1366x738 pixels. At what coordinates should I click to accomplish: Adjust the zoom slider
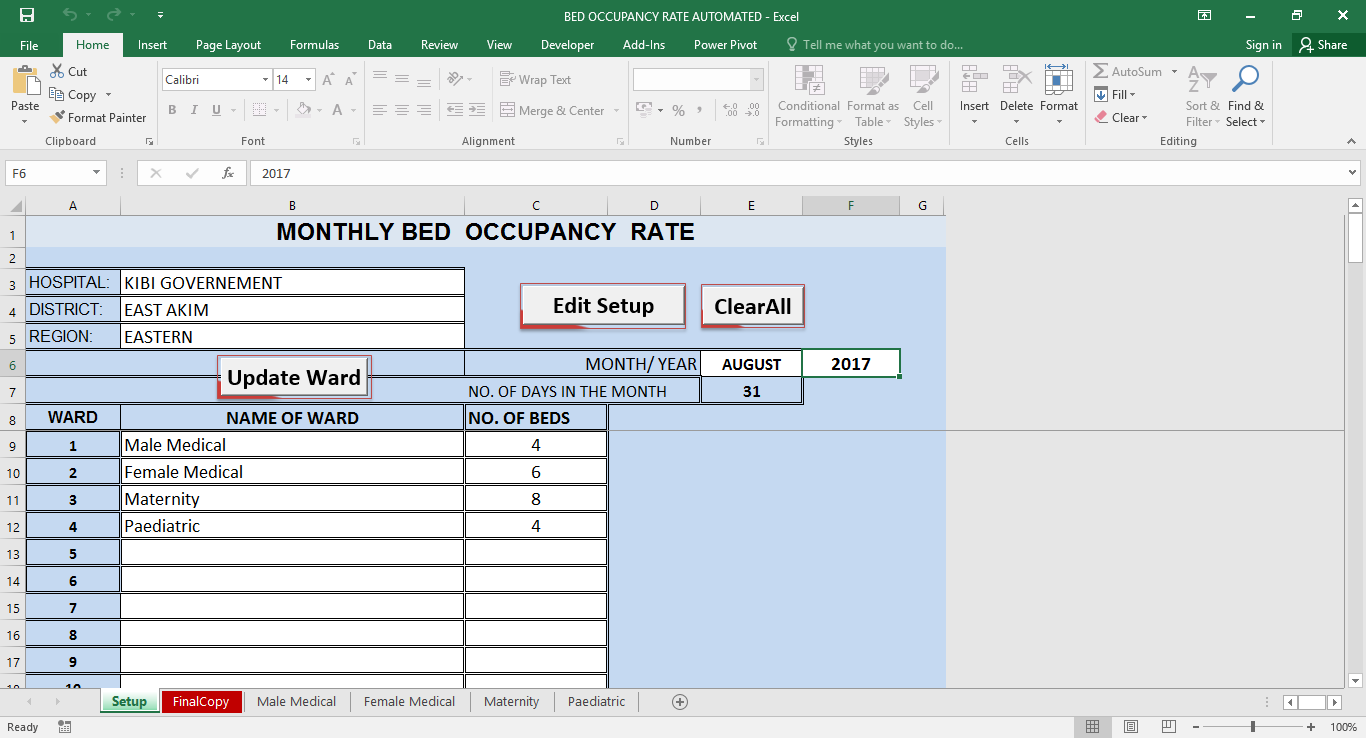click(1253, 727)
